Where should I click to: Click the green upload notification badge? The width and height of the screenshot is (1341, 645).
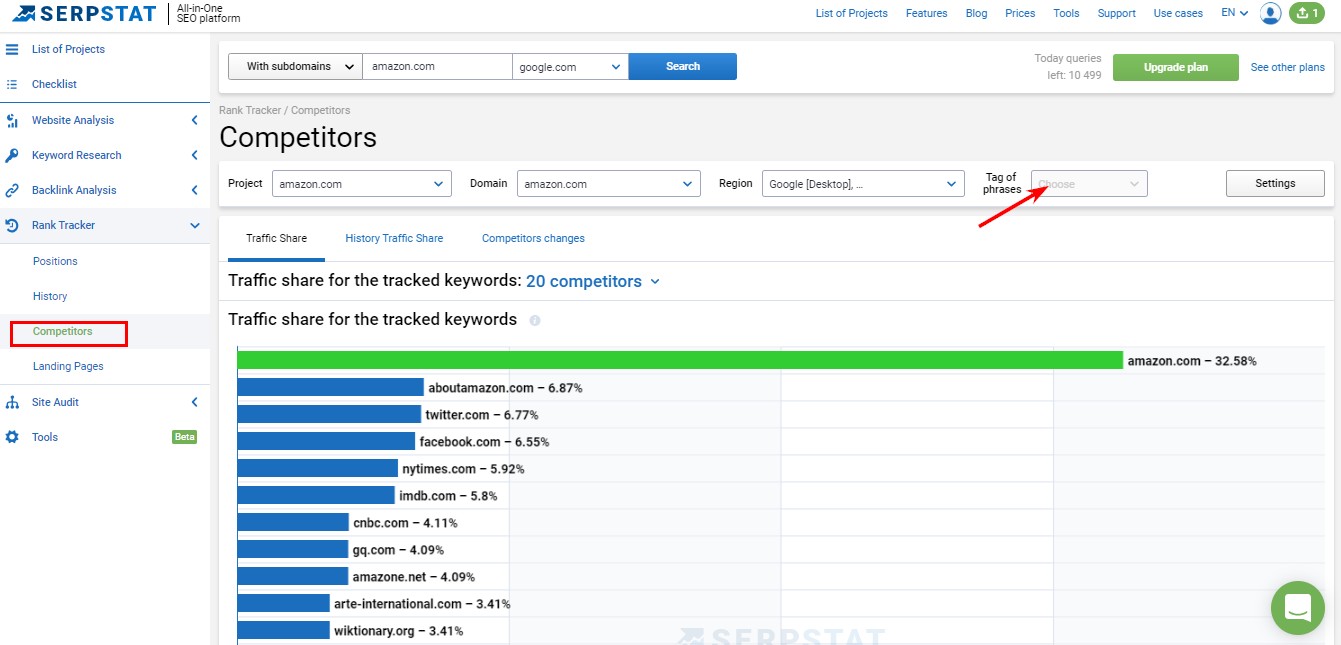pos(1306,13)
